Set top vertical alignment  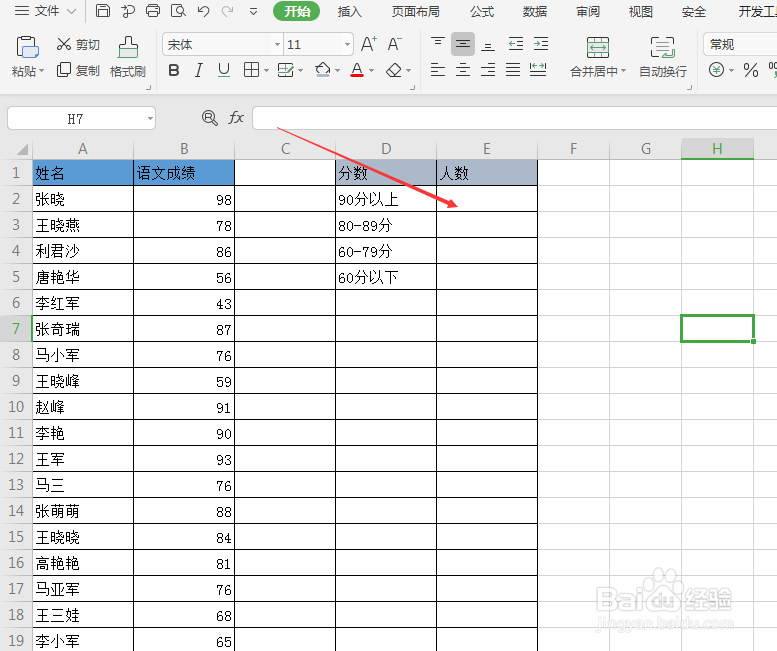[438, 44]
